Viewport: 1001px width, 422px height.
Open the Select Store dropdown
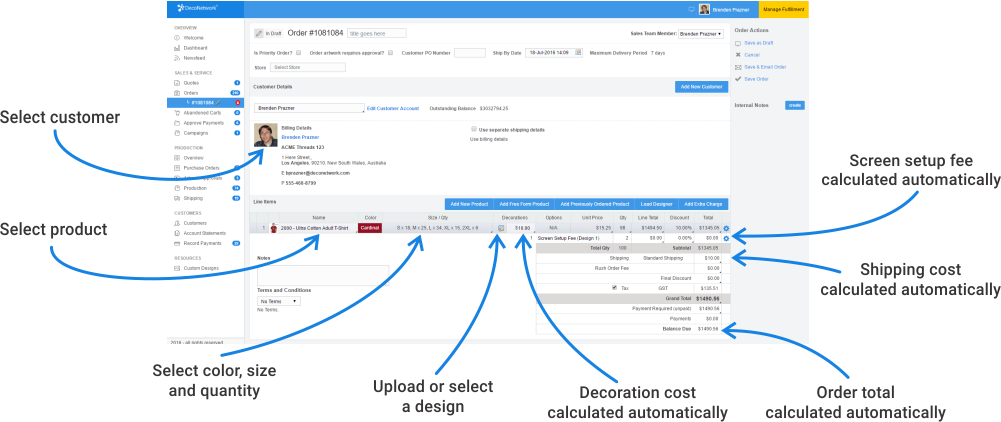tap(305, 67)
